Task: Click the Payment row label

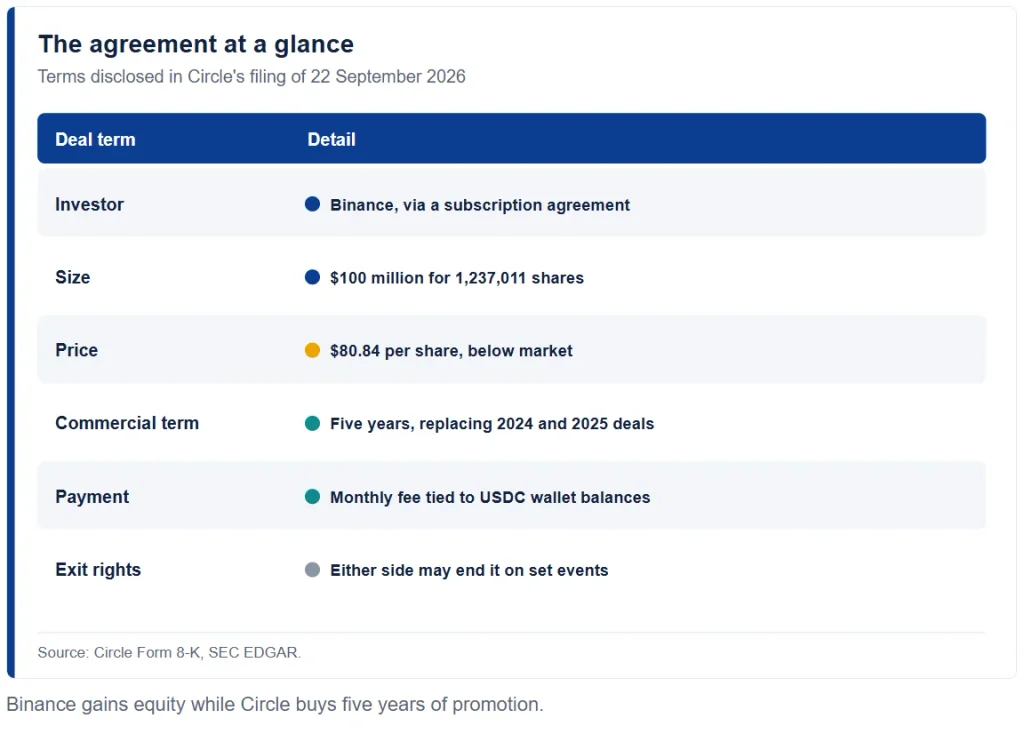Action: point(92,497)
